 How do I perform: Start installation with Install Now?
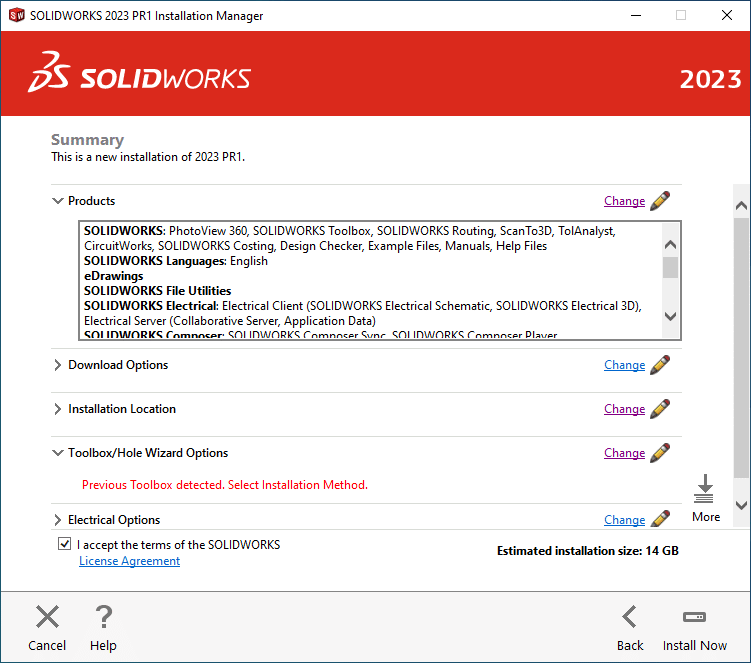pyautogui.click(x=694, y=627)
